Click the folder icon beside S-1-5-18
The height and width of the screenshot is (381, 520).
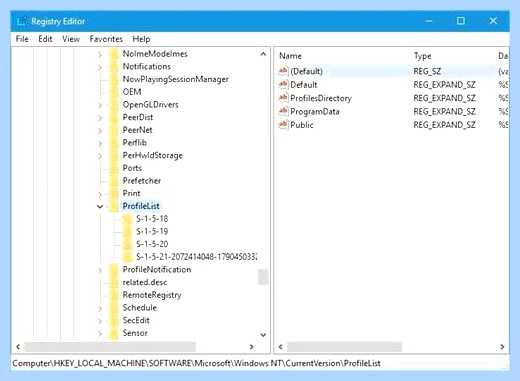[127, 219]
